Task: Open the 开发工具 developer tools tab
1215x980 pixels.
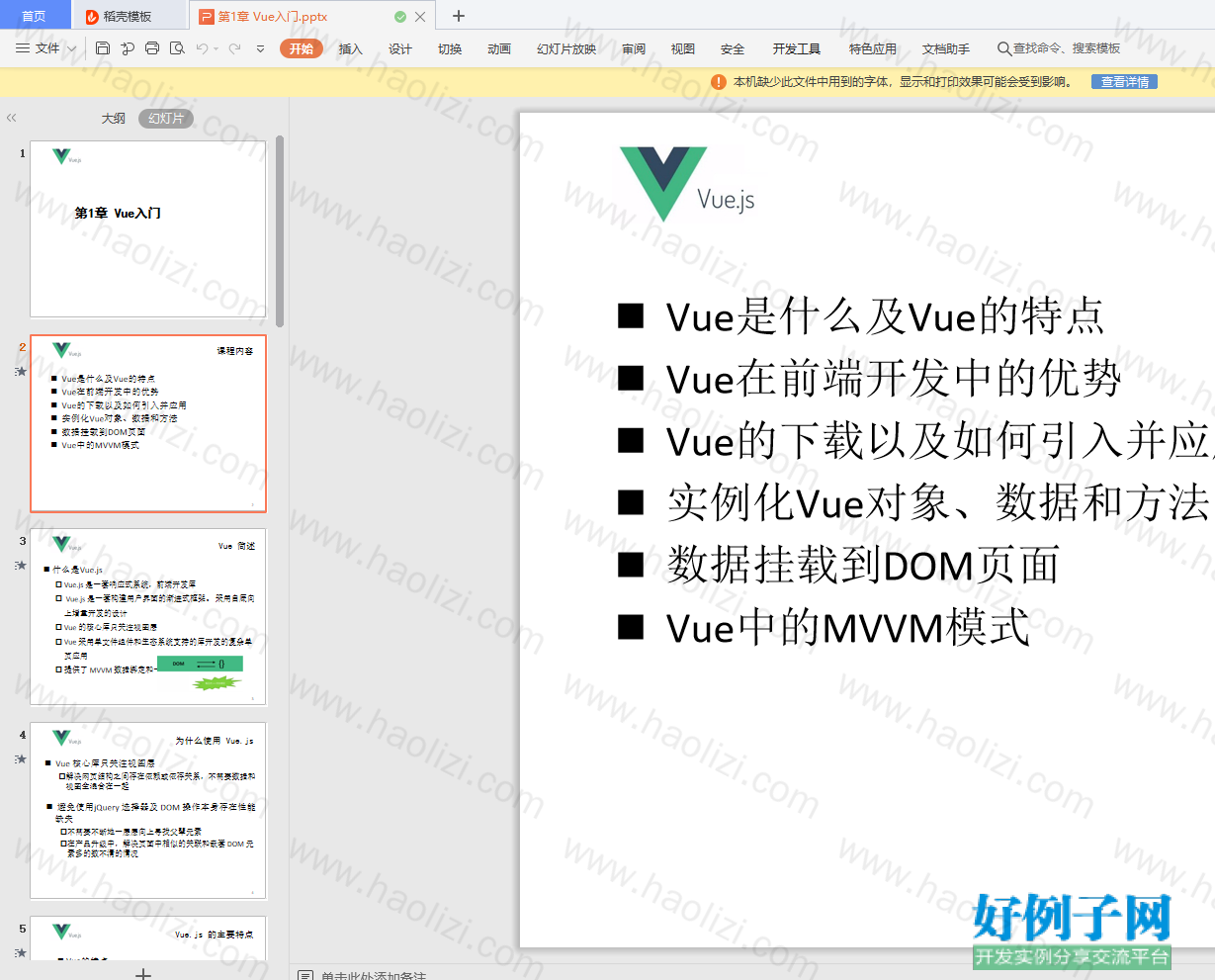Action: click(797, 48)
